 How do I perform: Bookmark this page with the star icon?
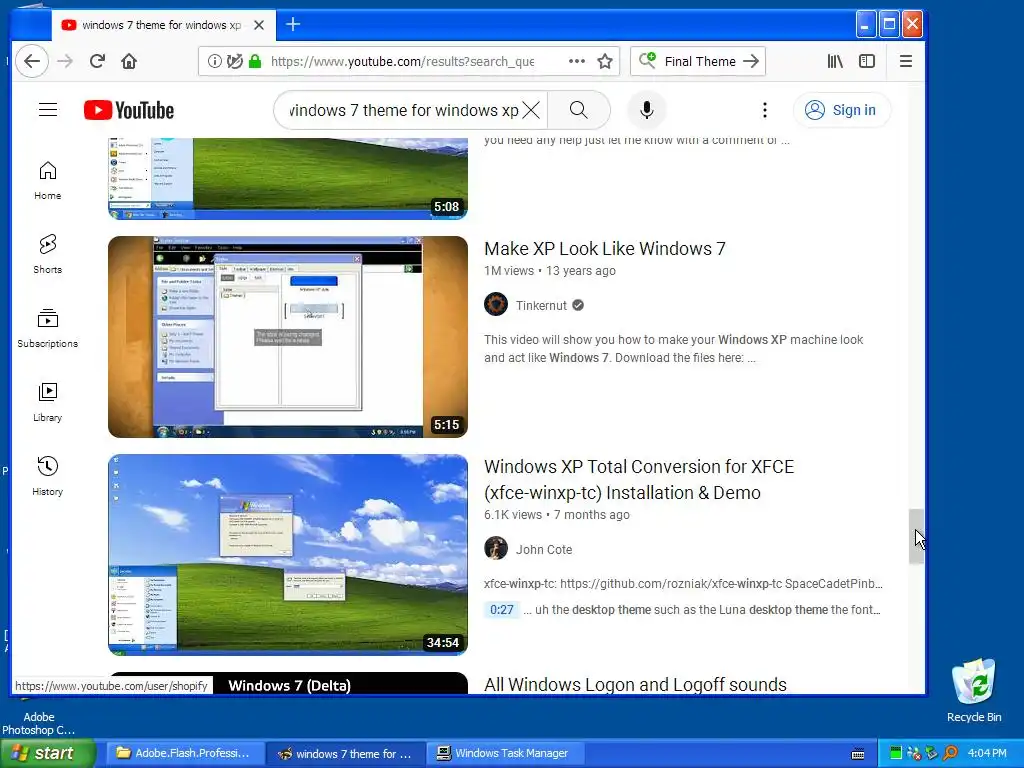pos(605,61)
